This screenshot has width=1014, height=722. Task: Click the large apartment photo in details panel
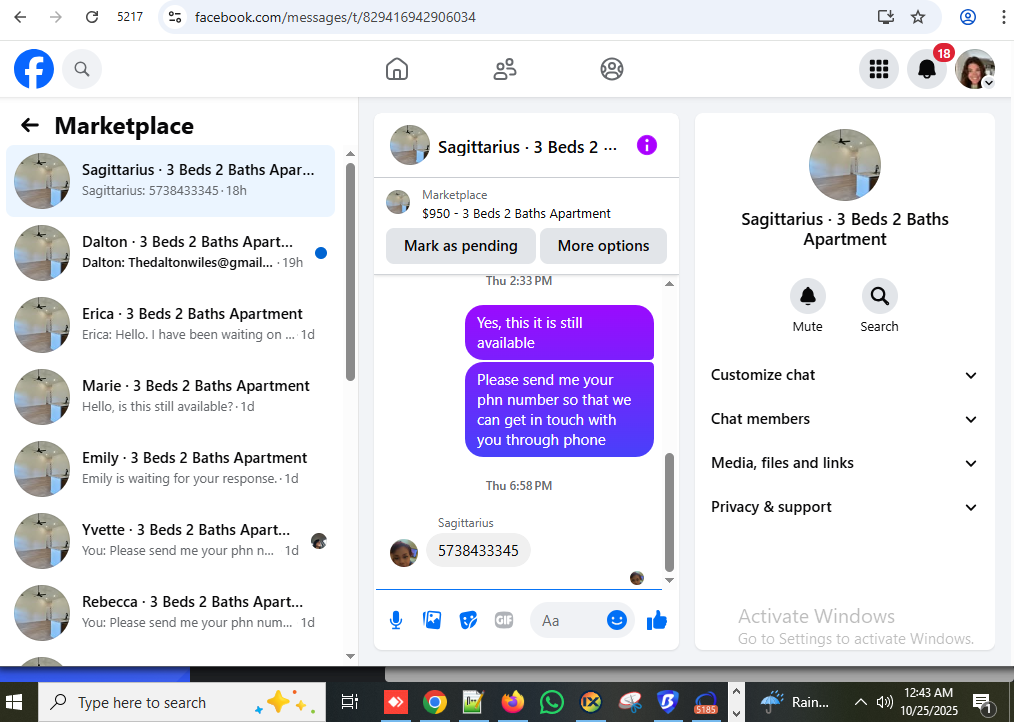(845, 164)
